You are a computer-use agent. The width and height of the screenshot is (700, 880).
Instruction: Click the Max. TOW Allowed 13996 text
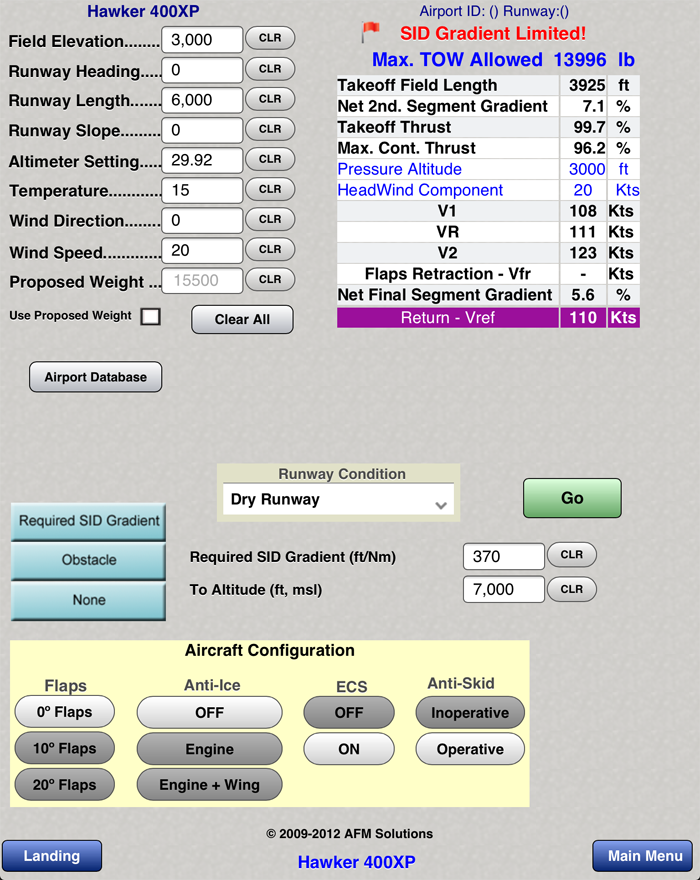(503, 59)
